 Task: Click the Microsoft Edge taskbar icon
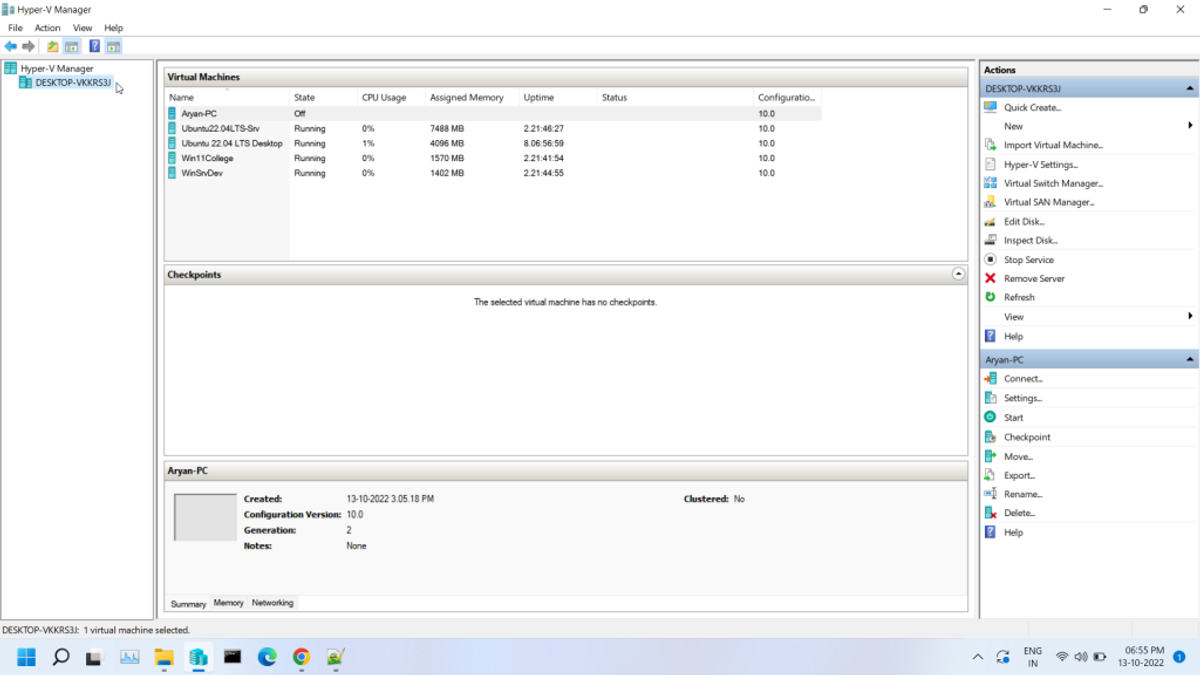click(x=267, y=657)
